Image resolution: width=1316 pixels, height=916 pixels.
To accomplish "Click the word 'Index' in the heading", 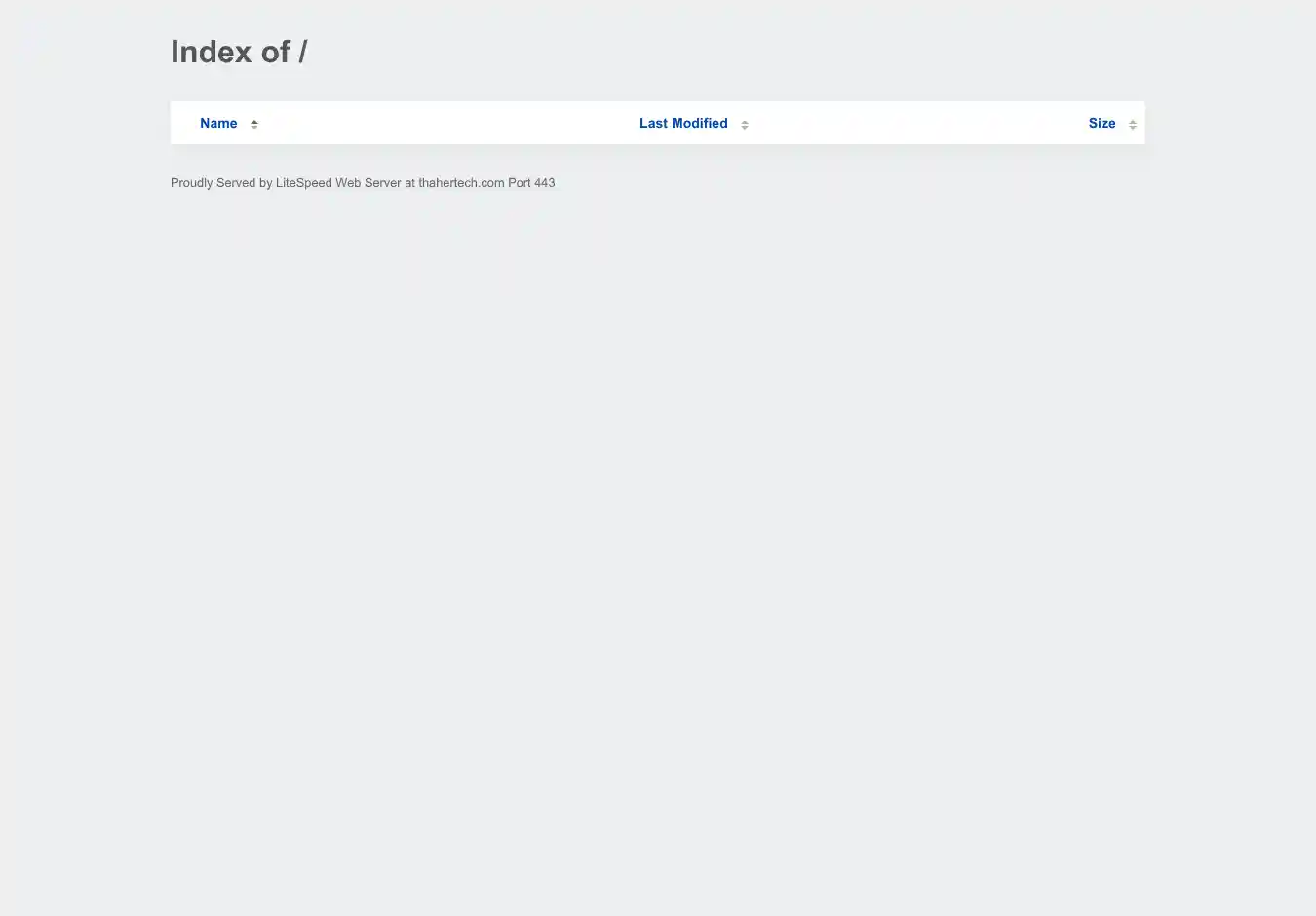I will click(211, 52).
